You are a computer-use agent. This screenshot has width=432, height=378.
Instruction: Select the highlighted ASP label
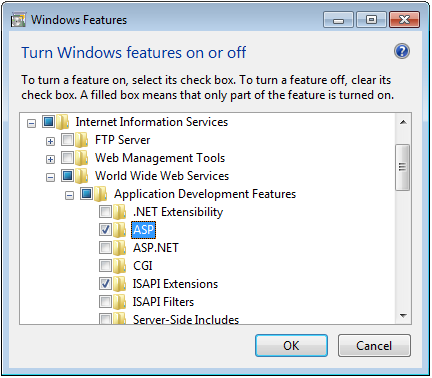143,230
